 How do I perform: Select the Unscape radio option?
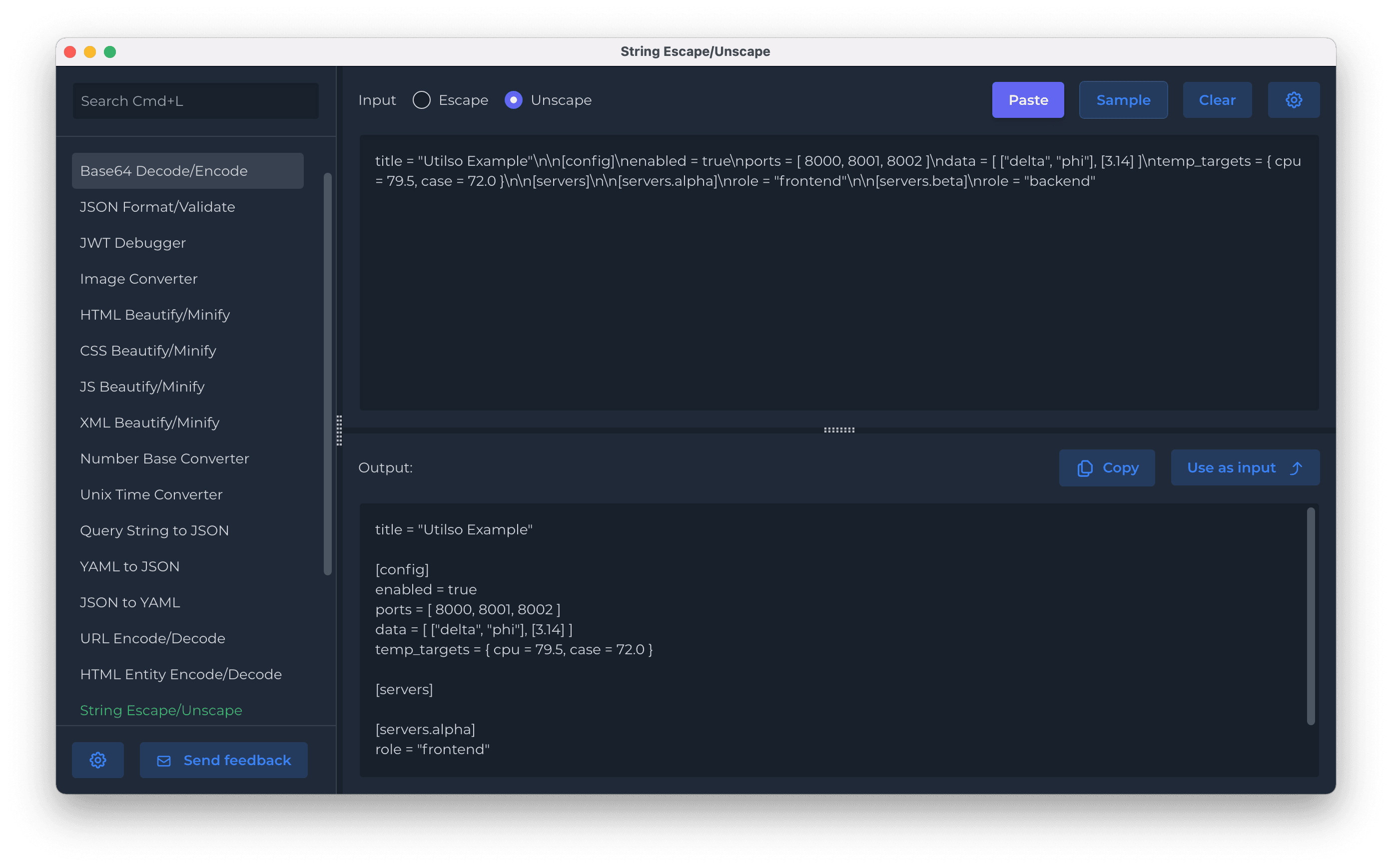click(x=514, y=100)
